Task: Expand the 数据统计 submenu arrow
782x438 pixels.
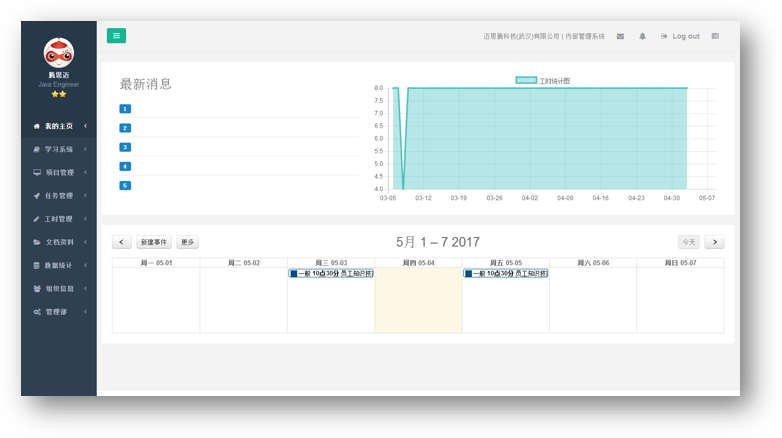Action: click(x=86, y=265)
